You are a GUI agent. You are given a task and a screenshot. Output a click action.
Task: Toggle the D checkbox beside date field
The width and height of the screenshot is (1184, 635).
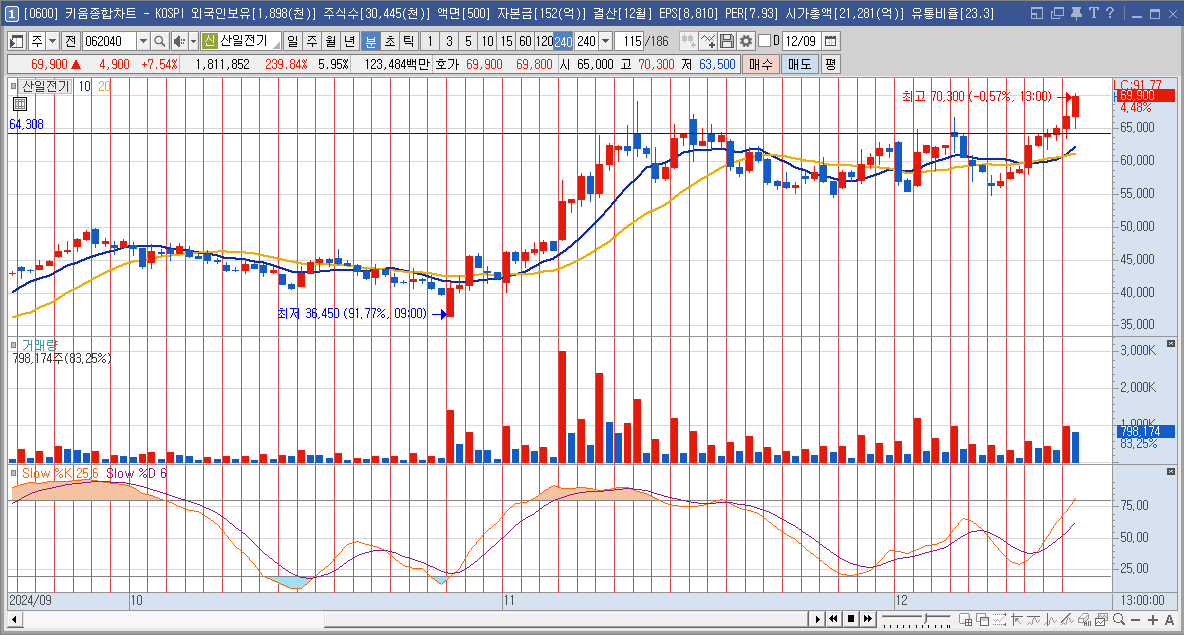[764, 41]
